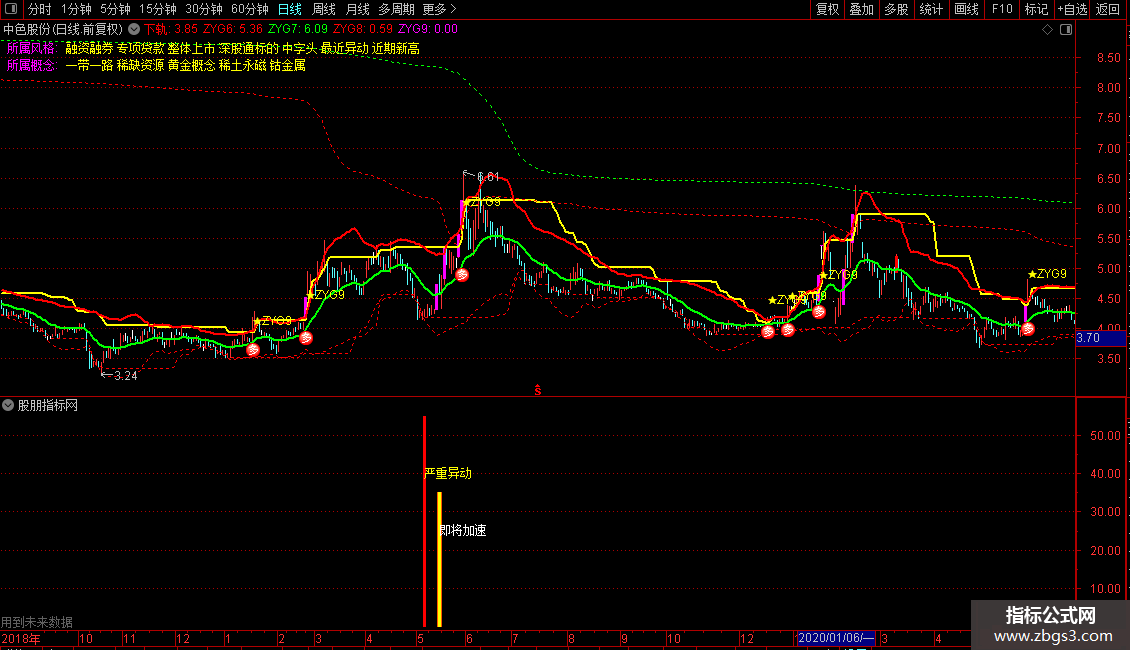Click the 即将加速 label text
The image size is (1130, 650).
(463, 530)
